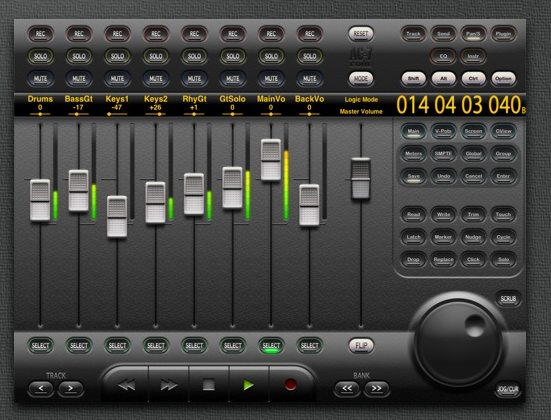
Task: Toggle the SMPTE display button
Action: tap(443, 154)
